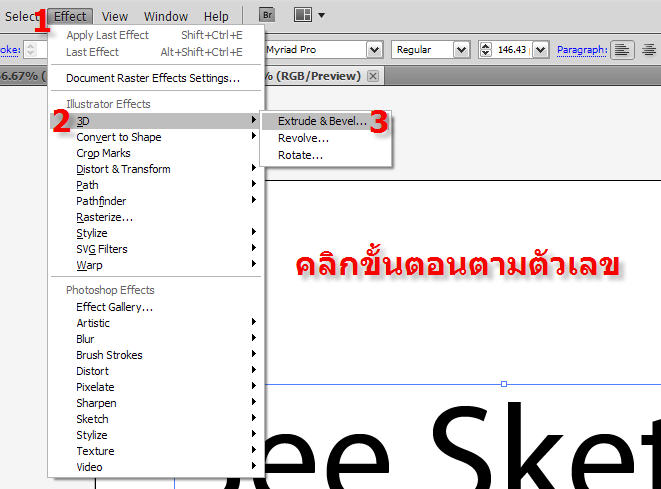The width and height of the screenshot is (661, 489).
Task: Expand the Regular font style dropdown
Action: tap(461, 49)
